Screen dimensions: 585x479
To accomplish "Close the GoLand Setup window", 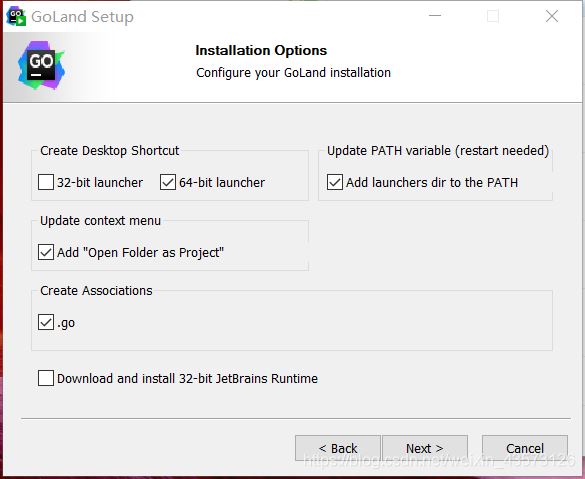I will pyautogui.click(x=552, y=16).
